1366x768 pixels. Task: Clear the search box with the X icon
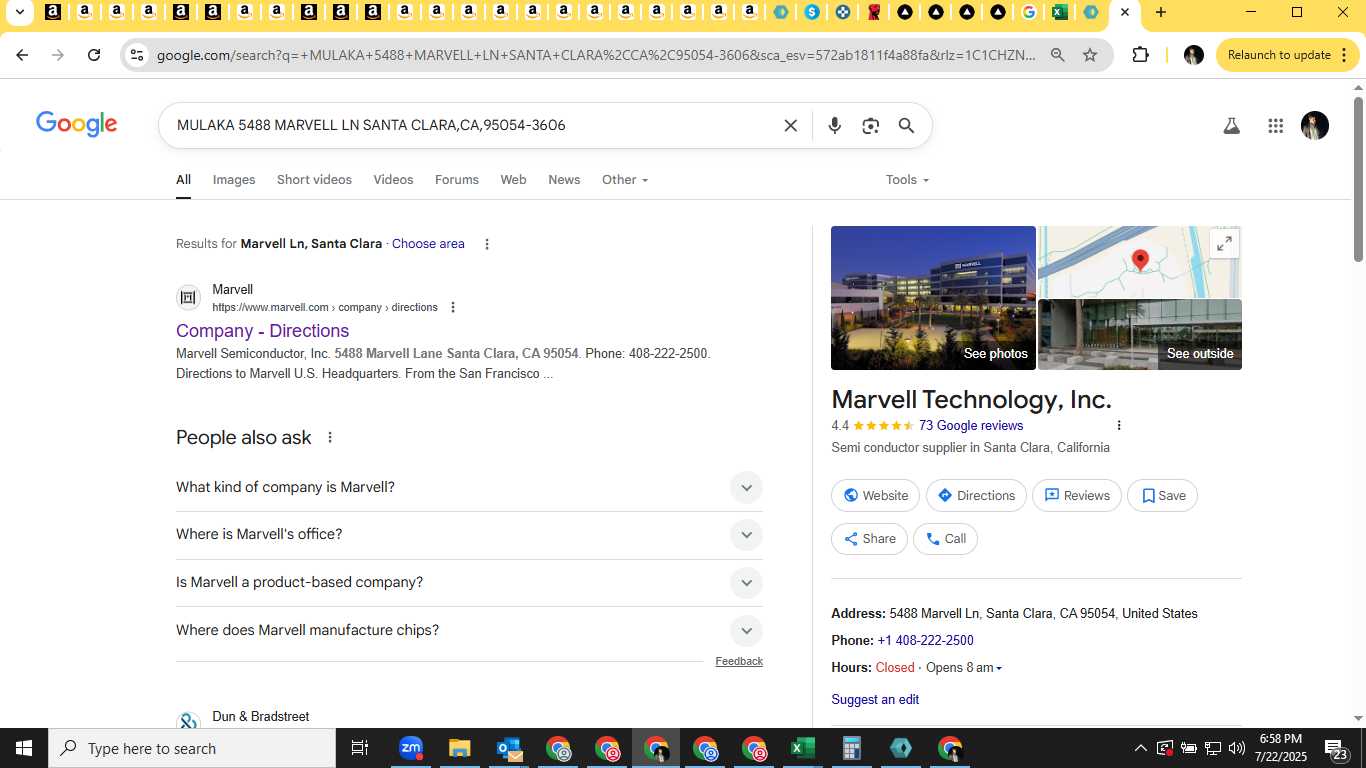point(790,126)
